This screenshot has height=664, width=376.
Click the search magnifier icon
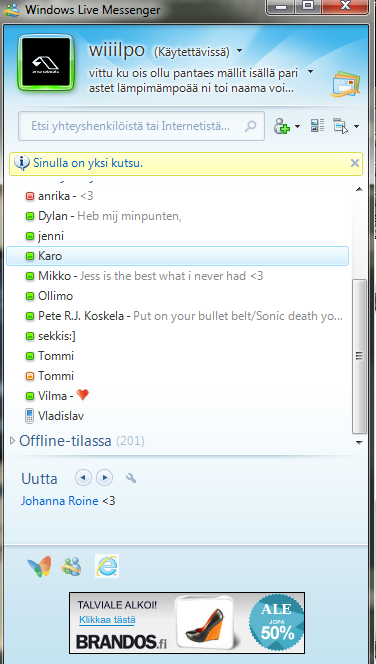pyautogui.click(x=251, y=126)
